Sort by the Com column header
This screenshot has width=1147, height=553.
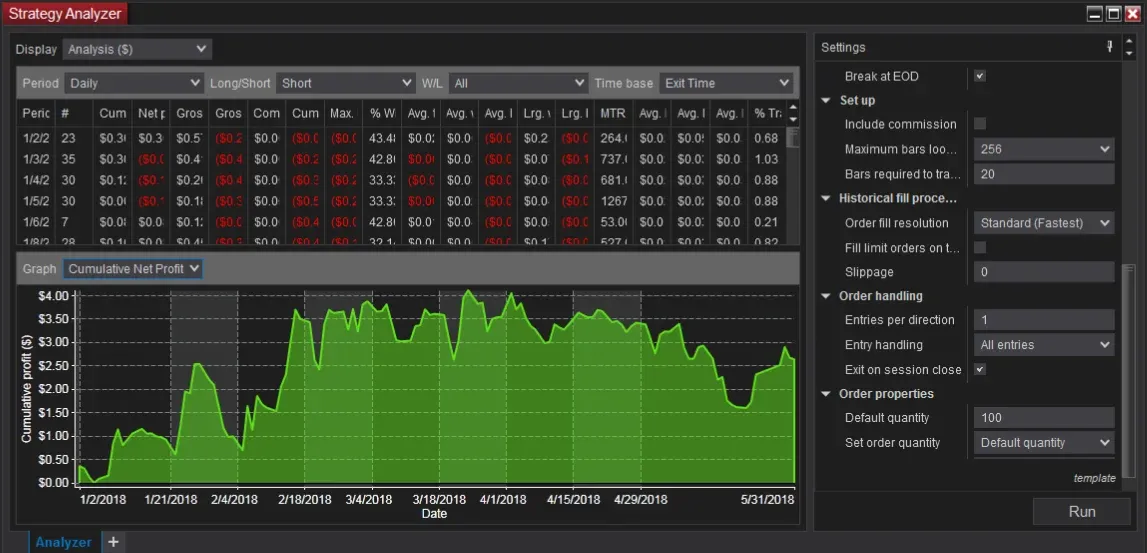coord(266,113)
